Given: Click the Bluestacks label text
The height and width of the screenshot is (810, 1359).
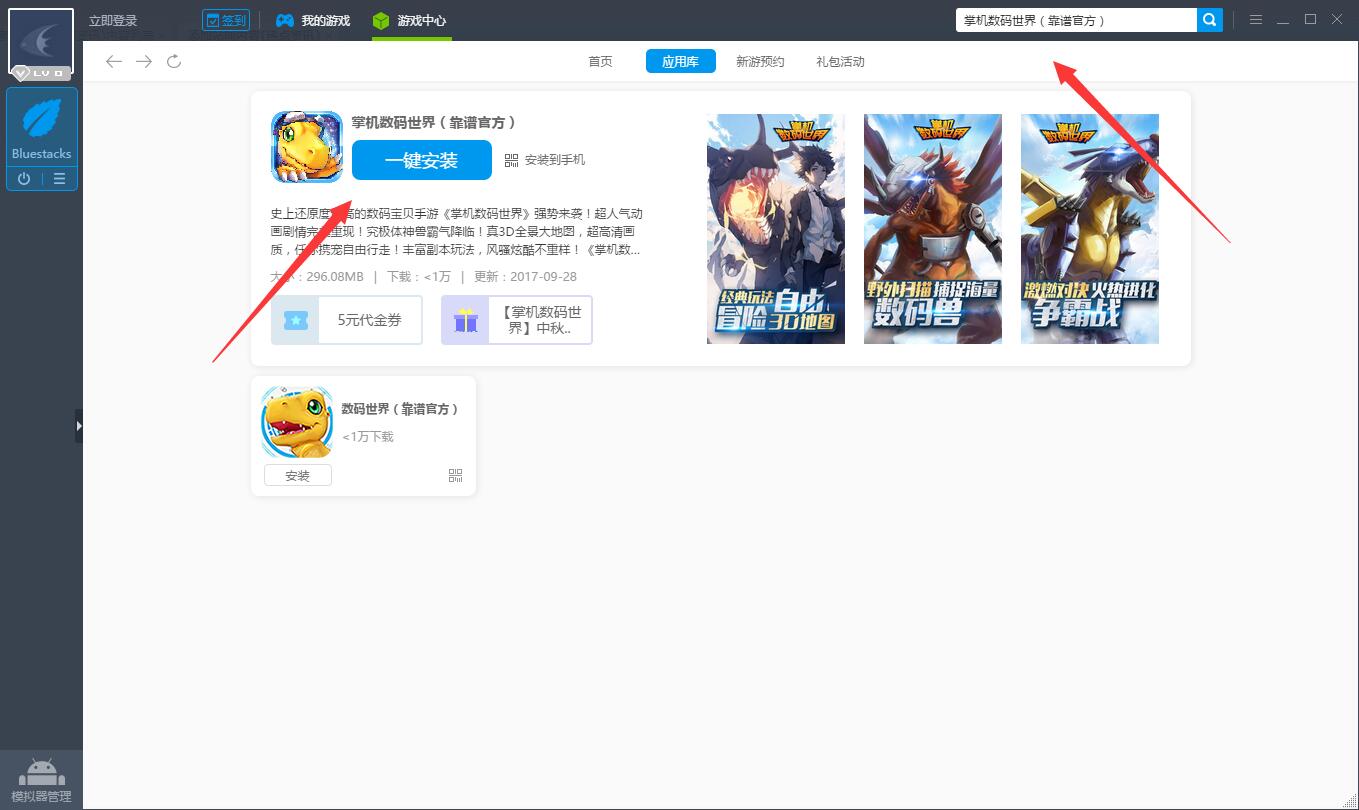Looking at the screenshot, I should (42, 154).
